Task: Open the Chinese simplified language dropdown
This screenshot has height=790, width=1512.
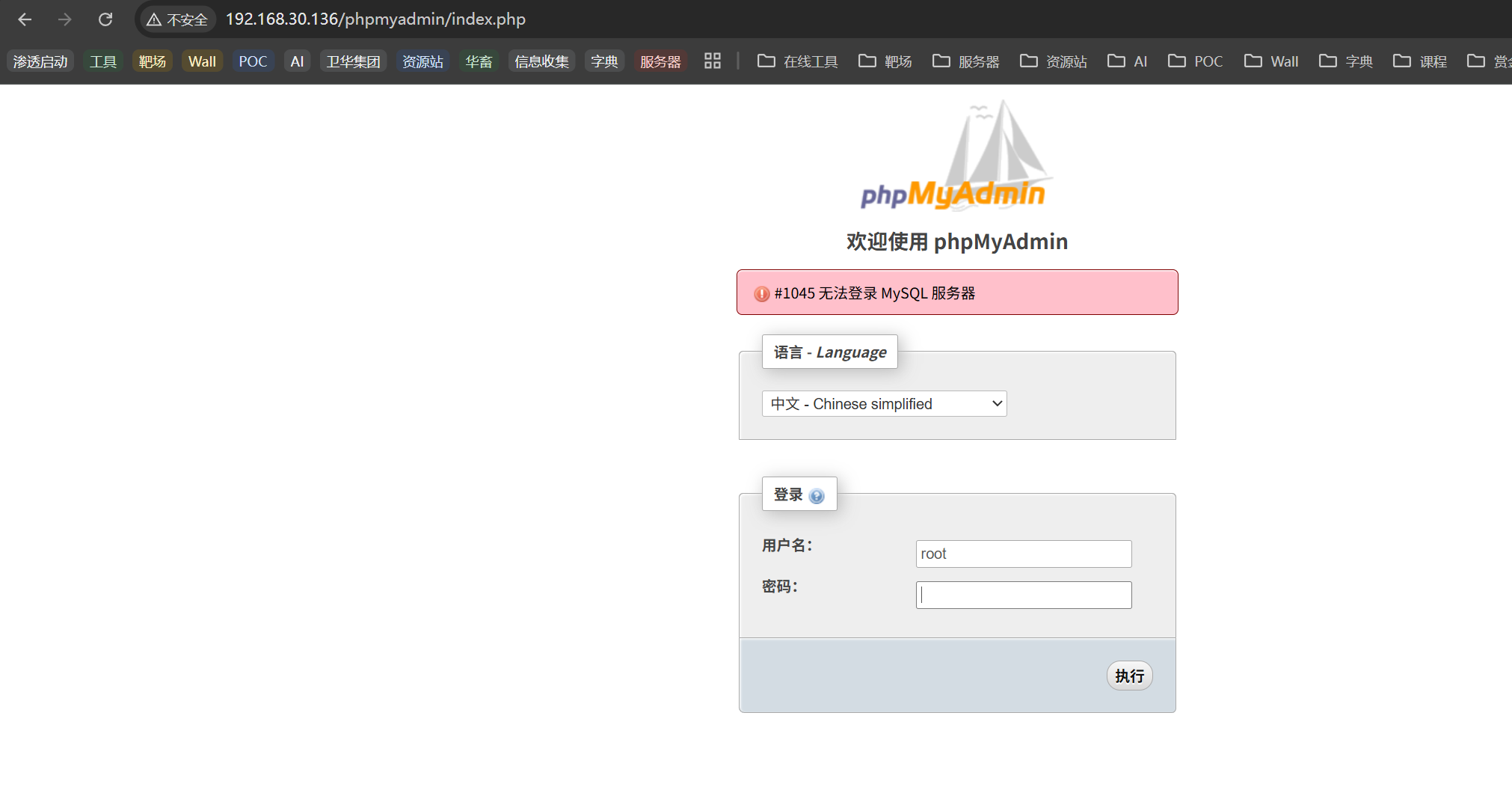Action: pos(884,404)
